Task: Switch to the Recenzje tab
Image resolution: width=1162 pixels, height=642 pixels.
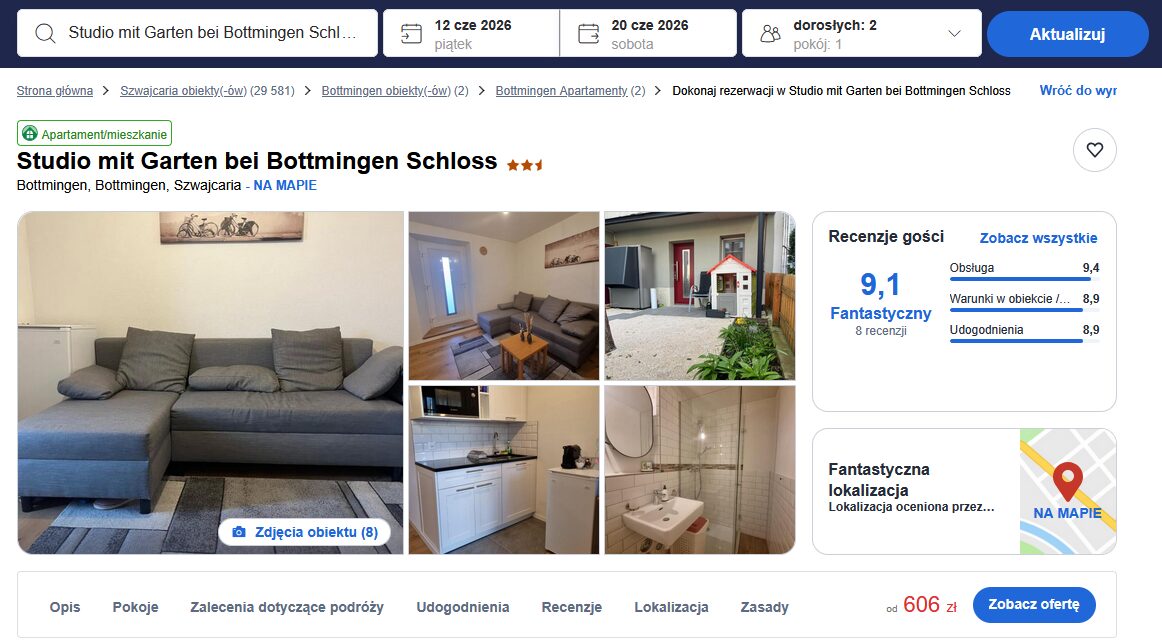Action: 571,607
